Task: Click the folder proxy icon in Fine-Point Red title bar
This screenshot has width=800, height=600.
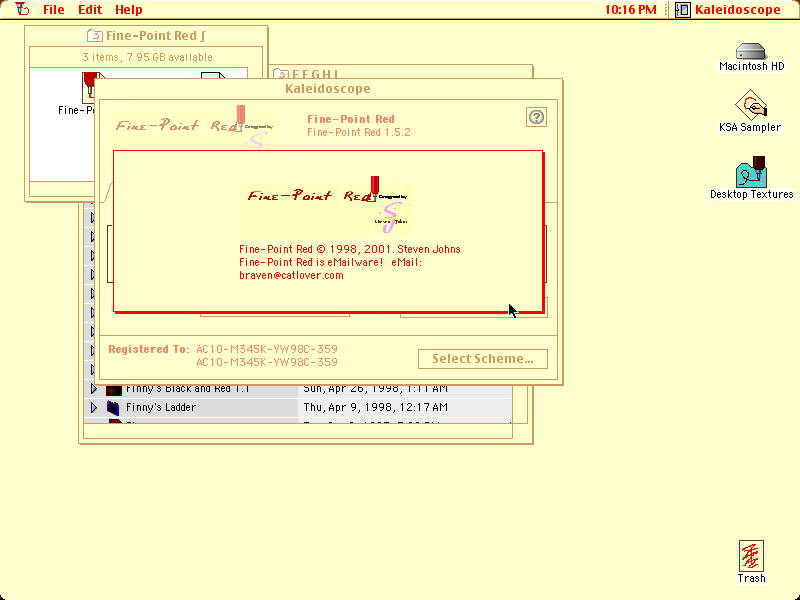Action: (x=94, y=36)
